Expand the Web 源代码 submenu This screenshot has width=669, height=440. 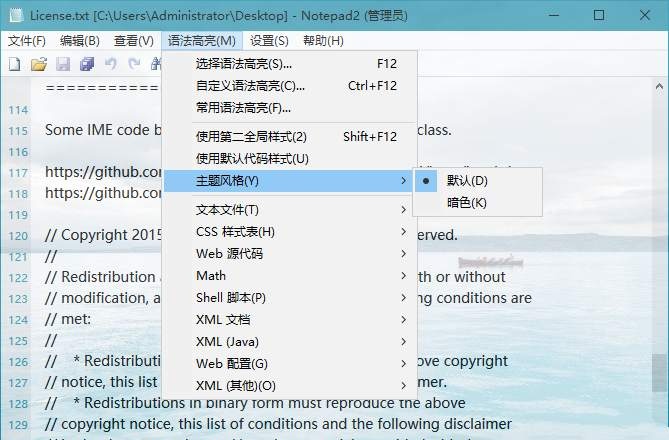(x=290, y=254)
